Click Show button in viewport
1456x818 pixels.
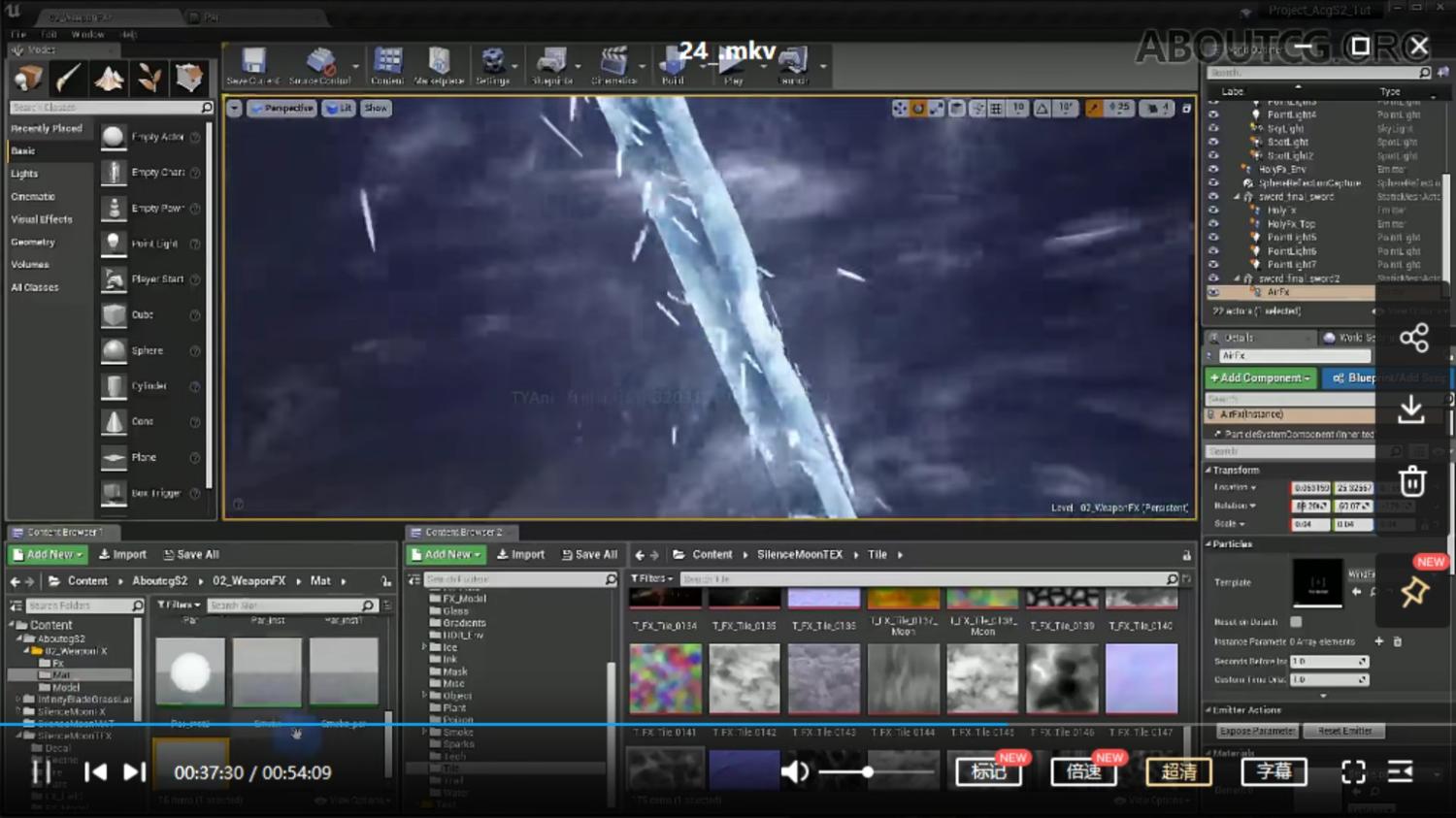(x=376, y=108)
